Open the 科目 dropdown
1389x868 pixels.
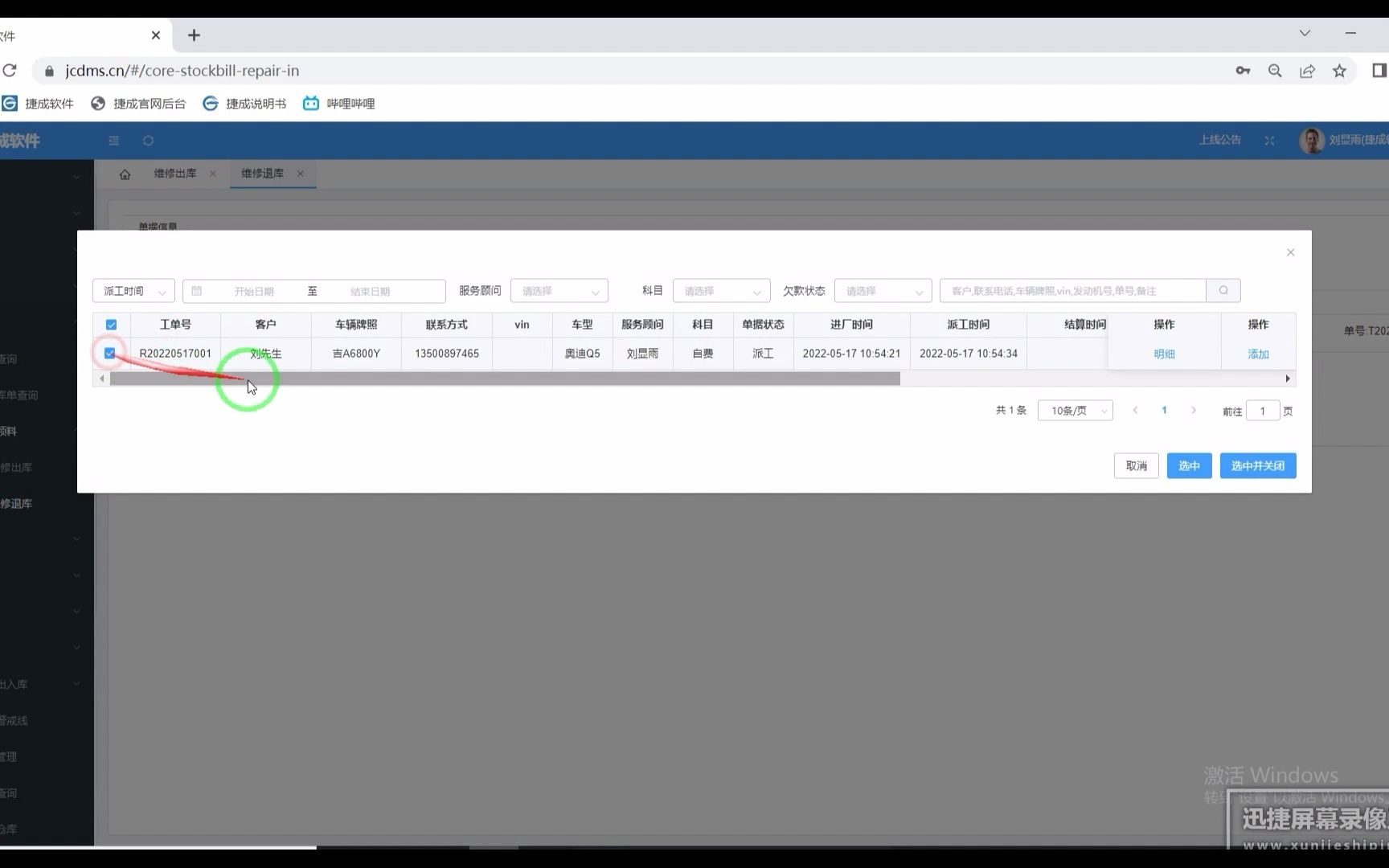[x=721, y=291]
